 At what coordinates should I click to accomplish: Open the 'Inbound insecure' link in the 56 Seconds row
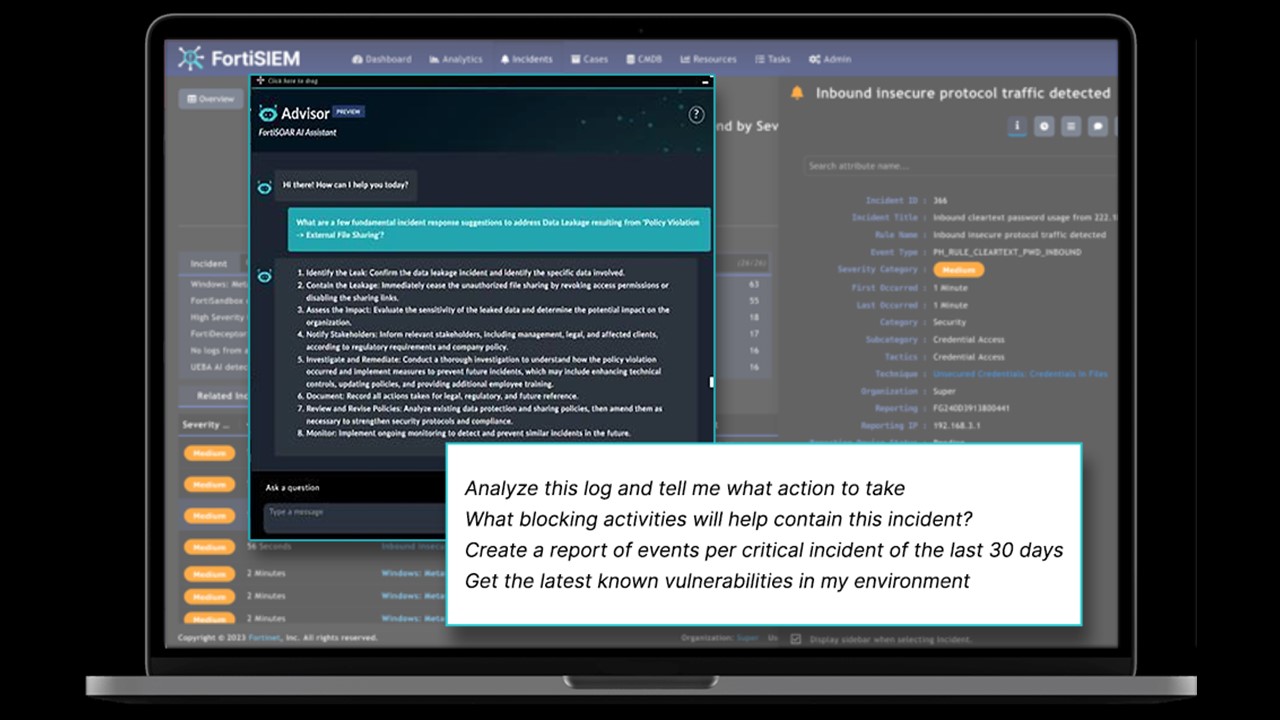point(413,547)
